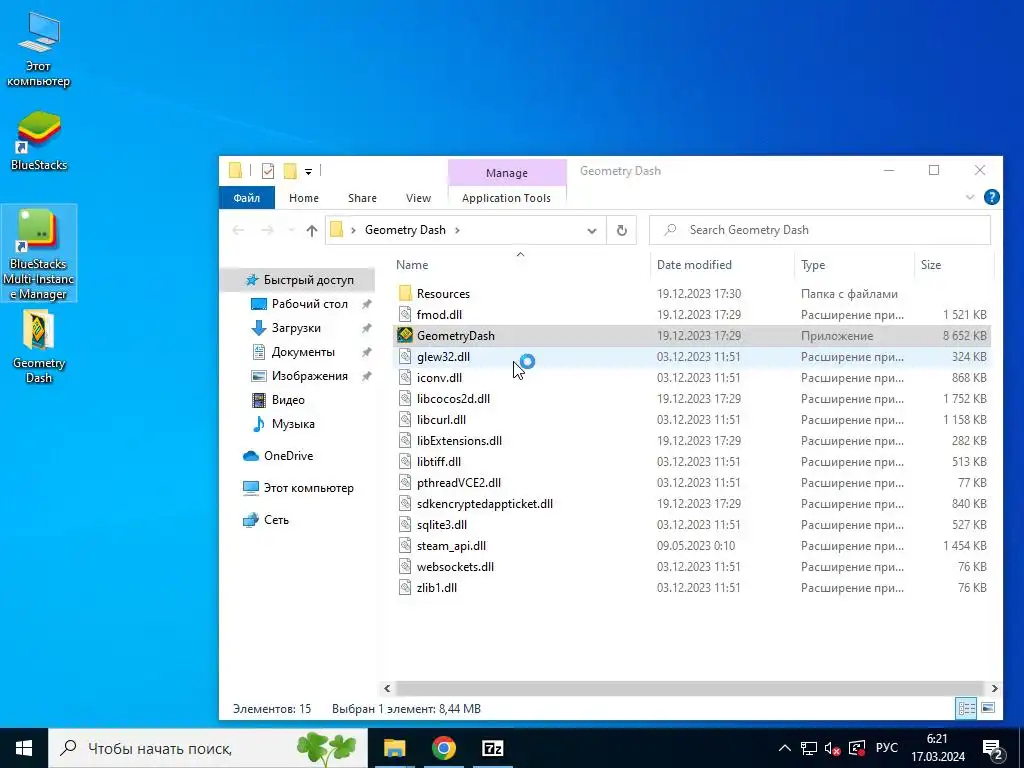The image size is (1024, 768).
Task: Open the BlueStacks desktop shortcut
Action: point(39,140)
